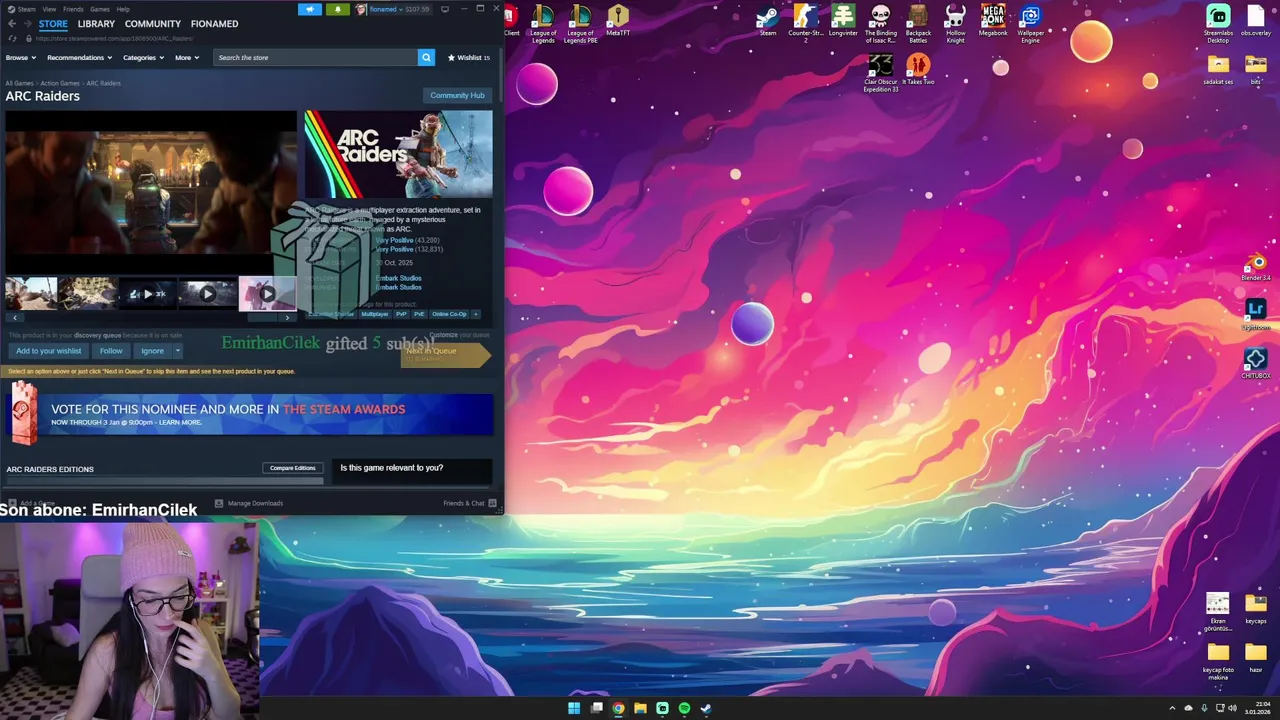Screen dimensions: 1280x720
Task: Click the Ignore button
Action: (x=152, y=351)
